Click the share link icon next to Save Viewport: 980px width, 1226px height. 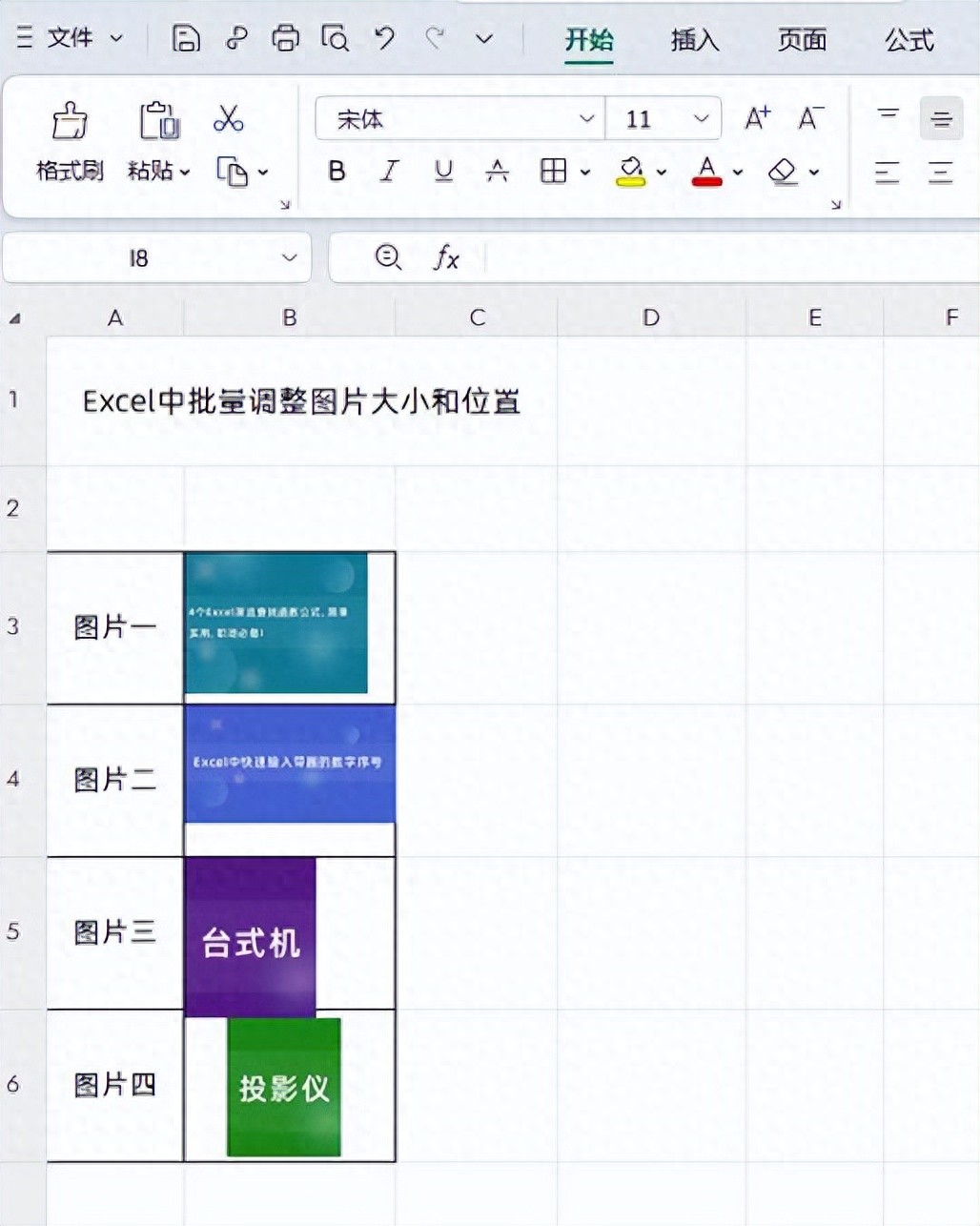click(235, 38)
